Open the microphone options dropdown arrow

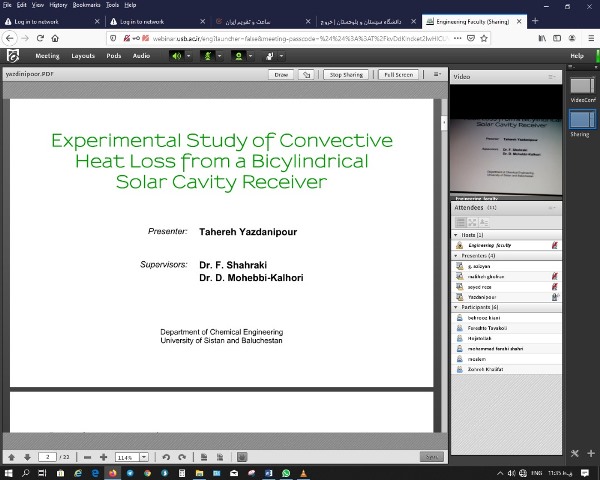220,56
